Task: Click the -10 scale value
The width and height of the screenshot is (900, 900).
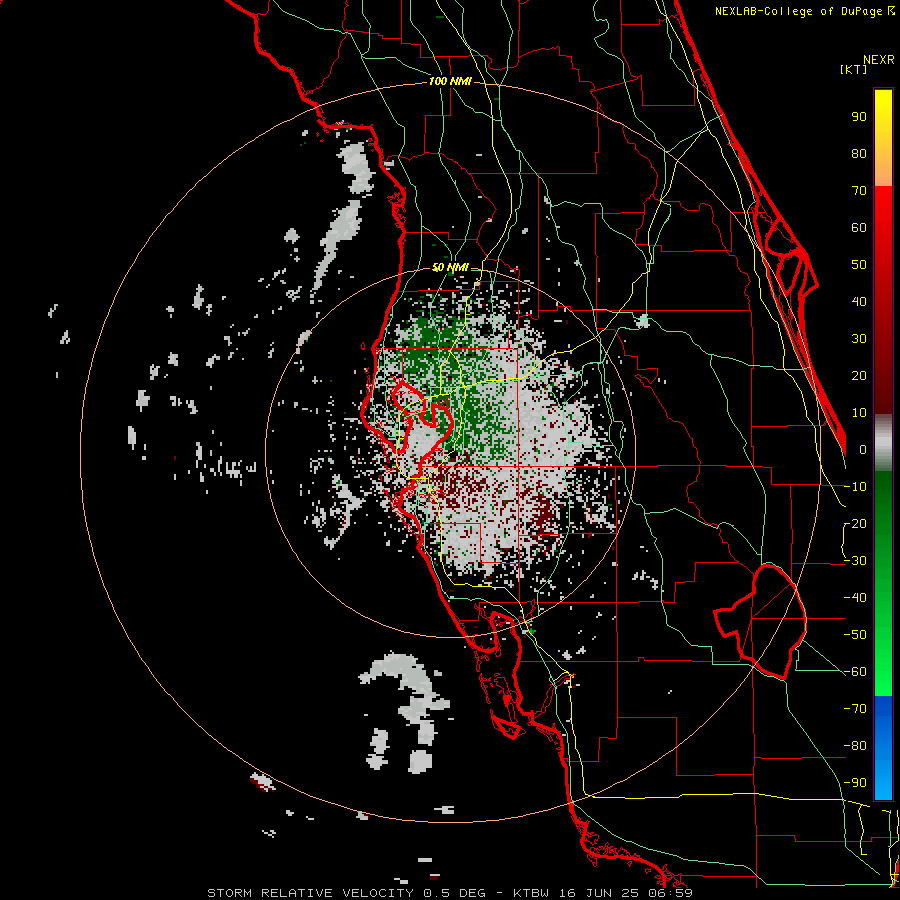Action: [x=855, y=487]
